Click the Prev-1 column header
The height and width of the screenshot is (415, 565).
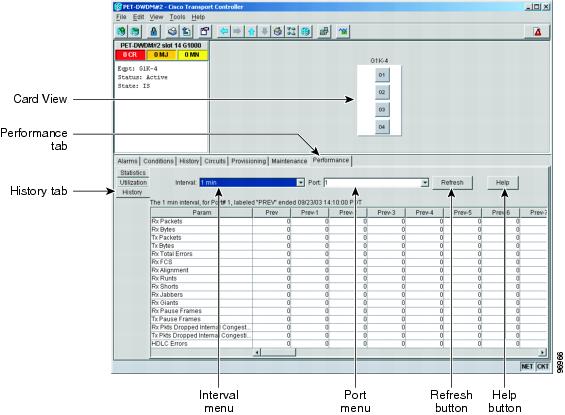point(310,213)
